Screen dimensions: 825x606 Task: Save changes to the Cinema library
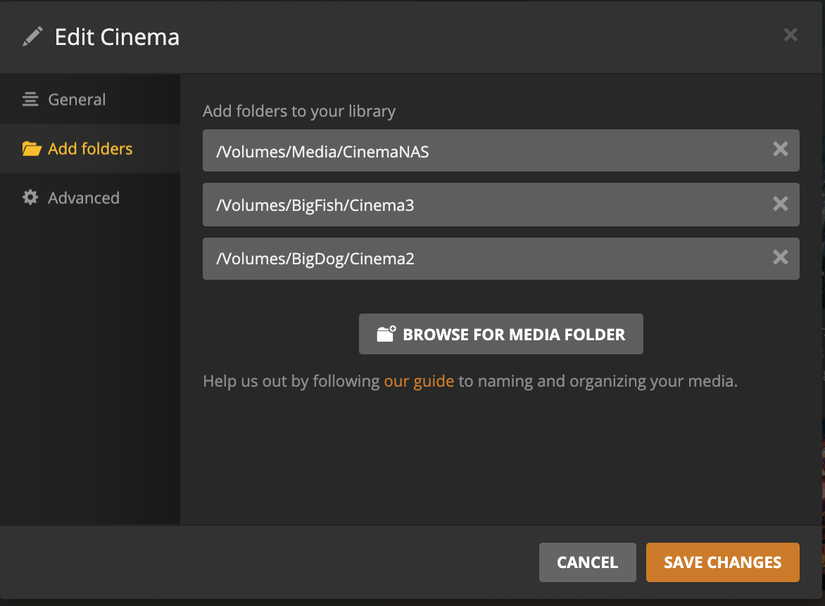[x=722, y=562]
